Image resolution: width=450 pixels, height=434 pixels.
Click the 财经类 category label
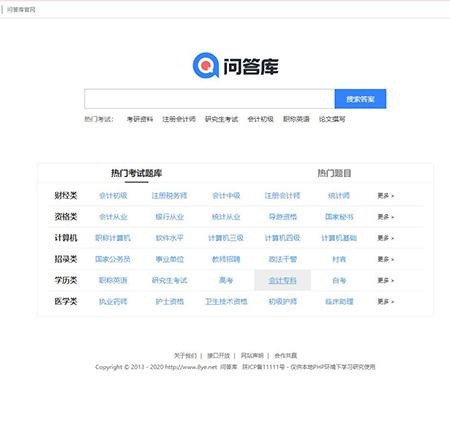click(66, 195)
